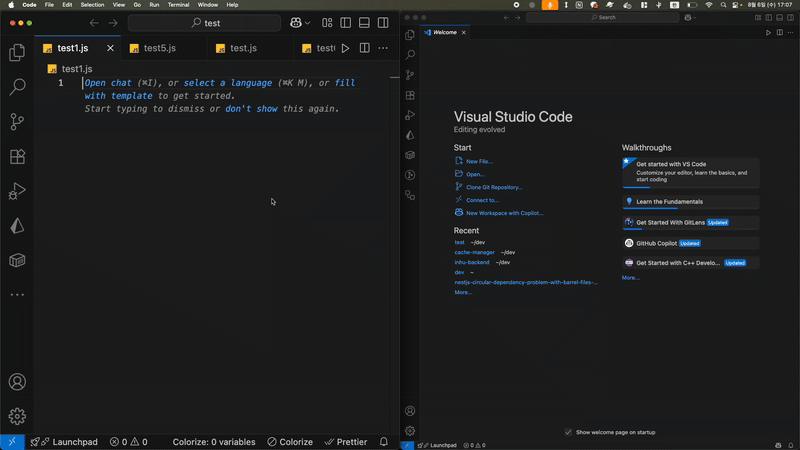Open Accounts icon in left activity bar
This screenshot has height=450, width=800.
coord(17,382)
